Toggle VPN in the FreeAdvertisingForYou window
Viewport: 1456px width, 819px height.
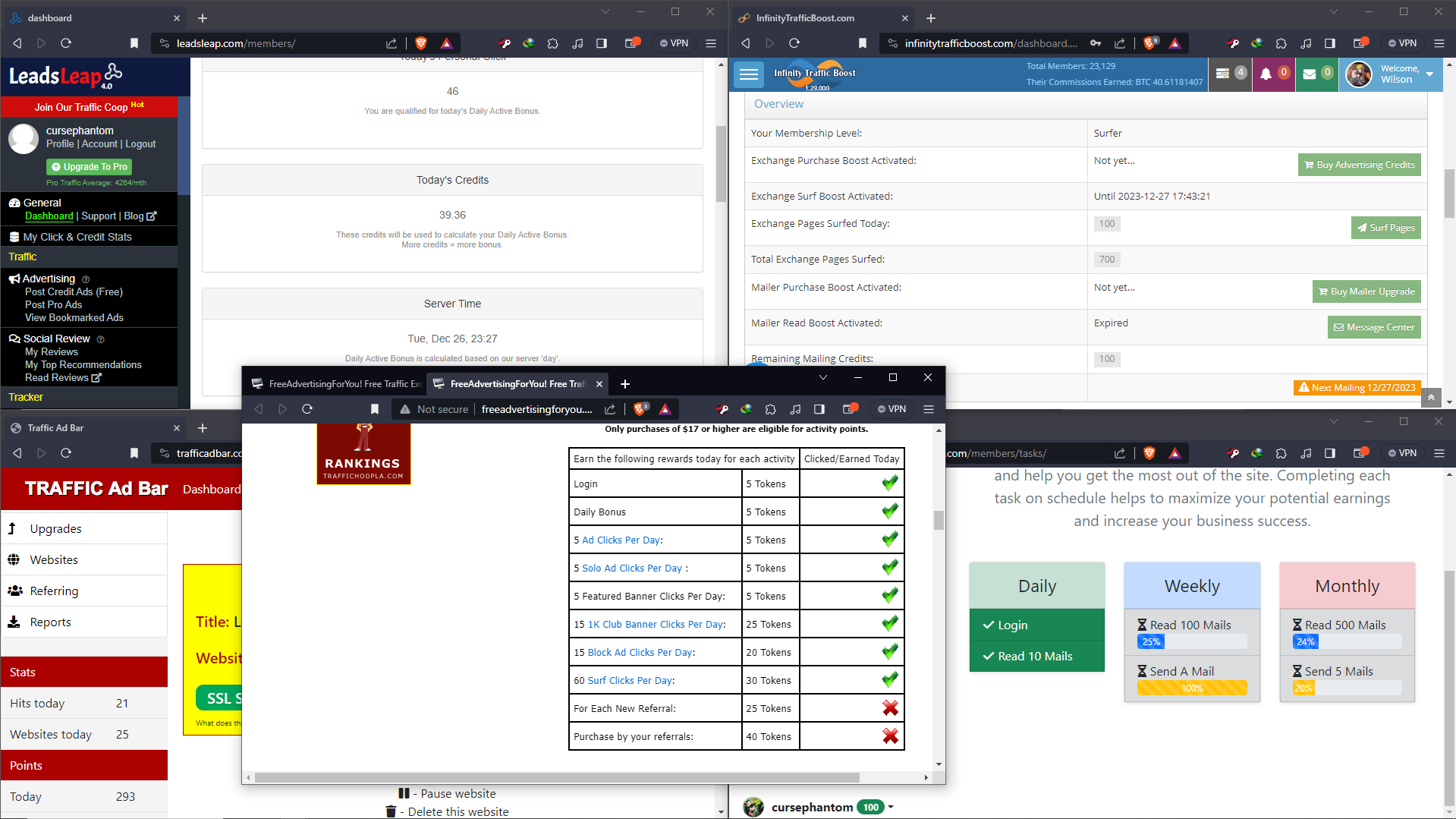(892, 409)
